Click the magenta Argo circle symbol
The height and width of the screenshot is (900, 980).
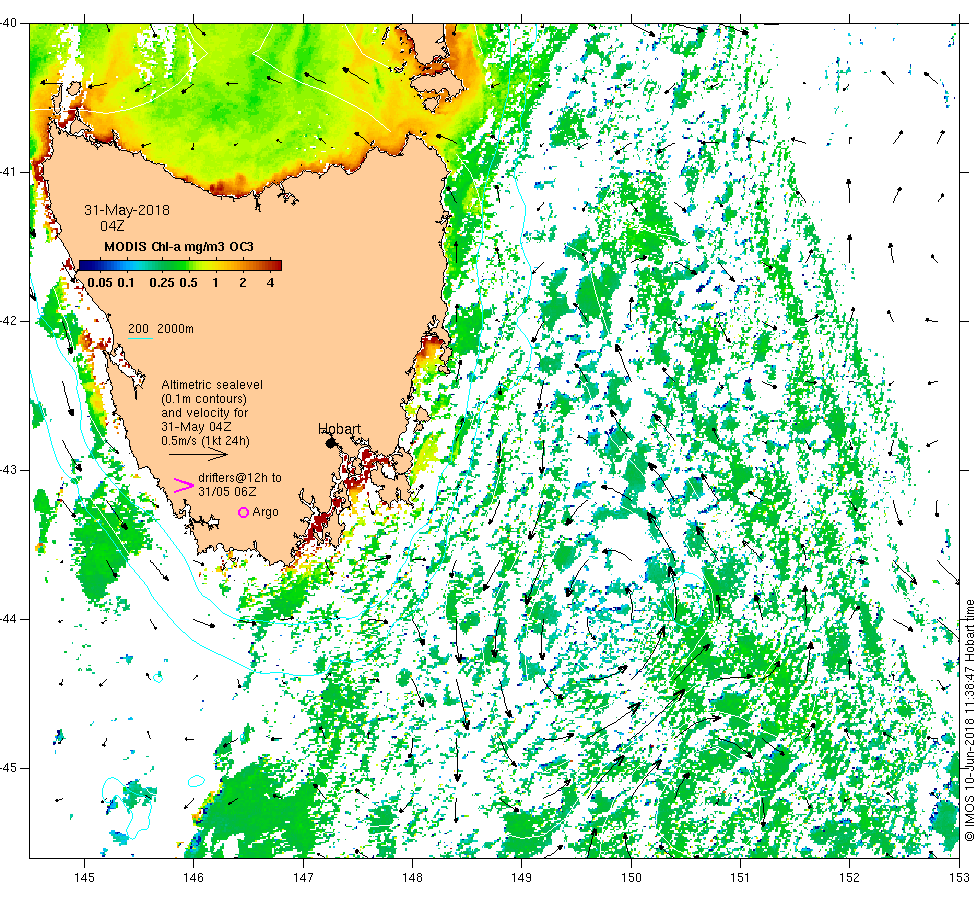coord(244,512)
